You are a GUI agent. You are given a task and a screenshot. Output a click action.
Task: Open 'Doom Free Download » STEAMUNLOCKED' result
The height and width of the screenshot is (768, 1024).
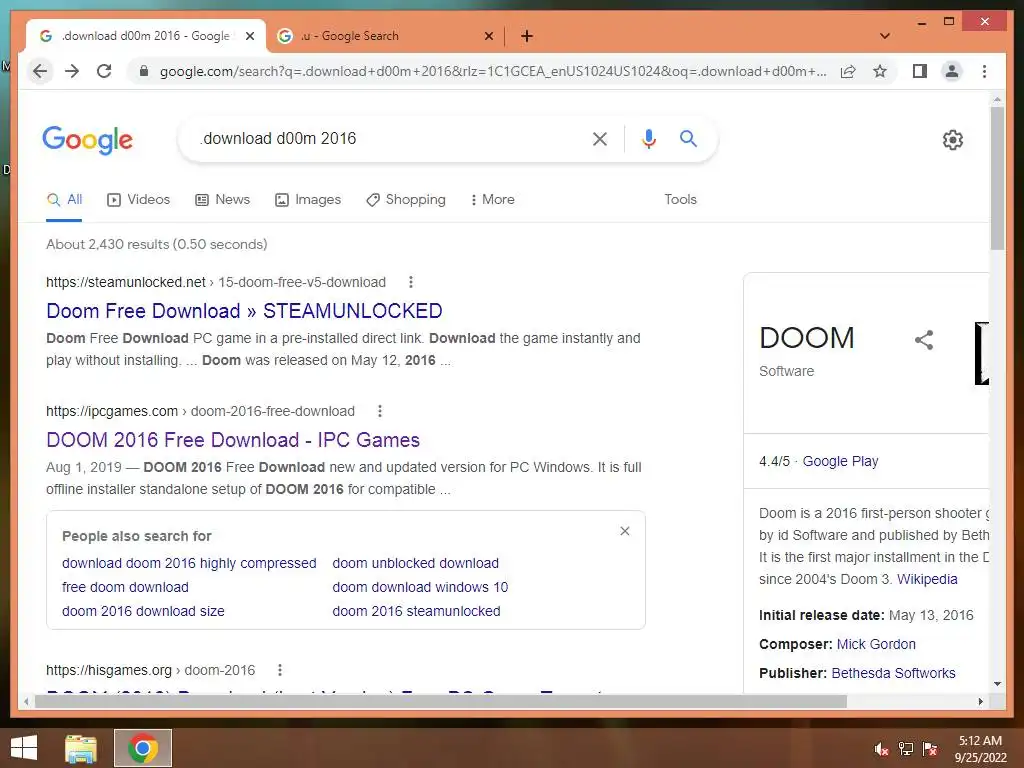click(x=244, y=311)
